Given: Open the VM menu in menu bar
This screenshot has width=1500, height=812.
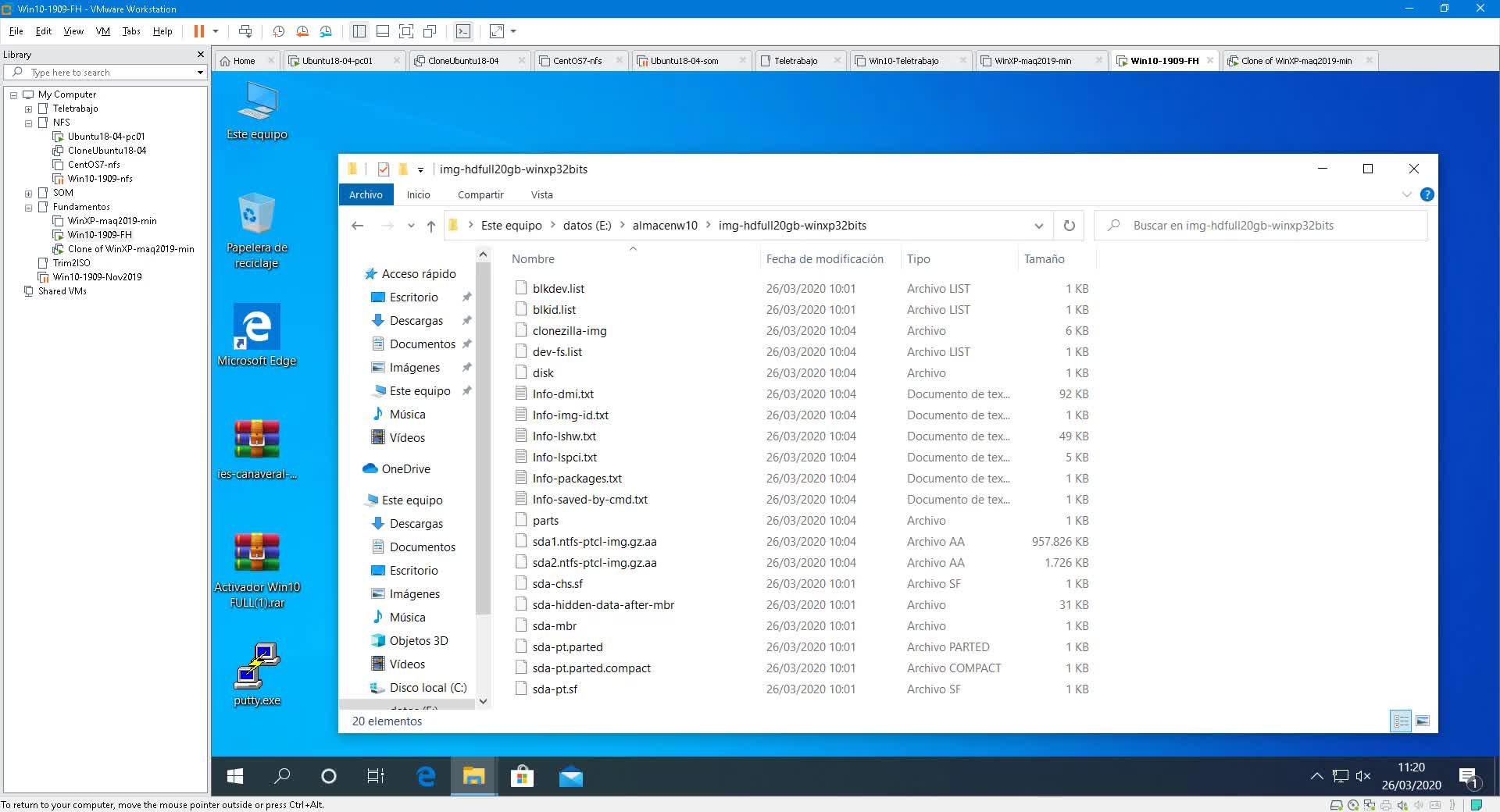Looking at the screenshot, I should pos(102,31).
